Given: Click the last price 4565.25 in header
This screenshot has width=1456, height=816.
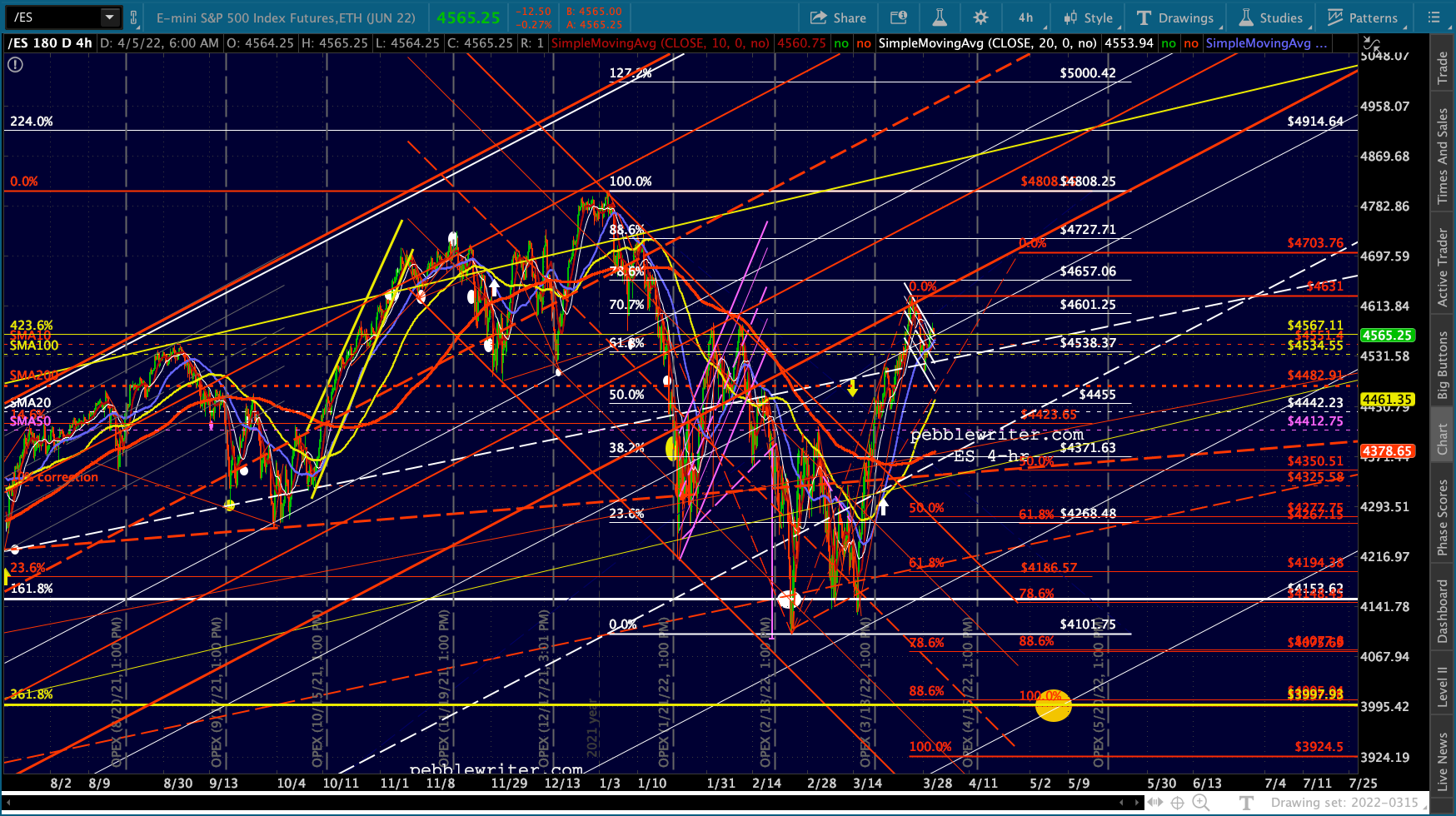Looking at the screenshot, I should coord(469,17).
